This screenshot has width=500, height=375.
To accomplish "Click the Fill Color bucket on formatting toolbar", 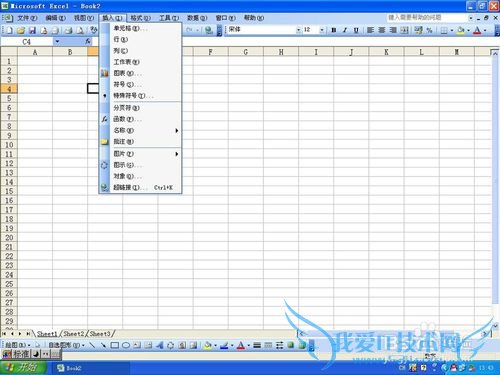I will click(461, 30).
